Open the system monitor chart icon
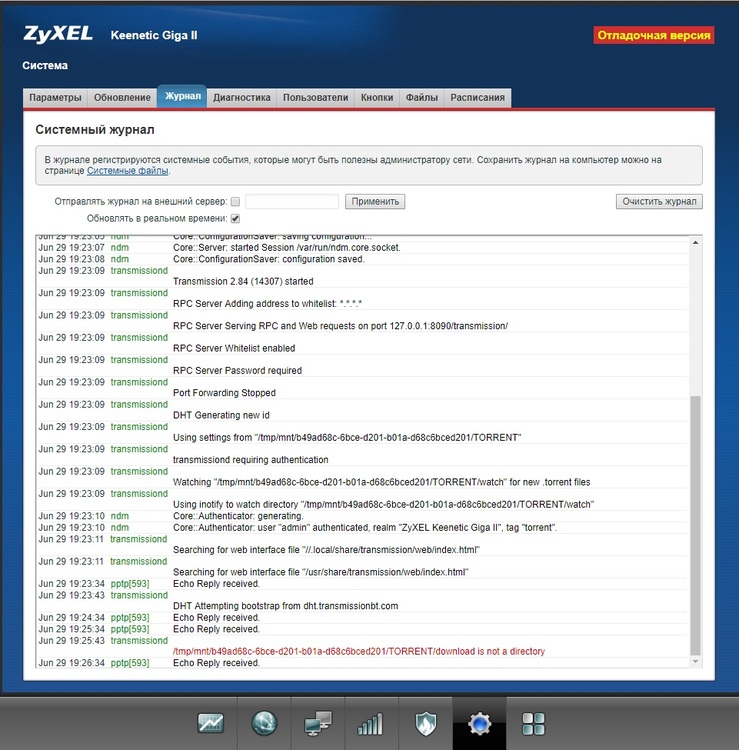739x750 pixels. coord(210,723)
